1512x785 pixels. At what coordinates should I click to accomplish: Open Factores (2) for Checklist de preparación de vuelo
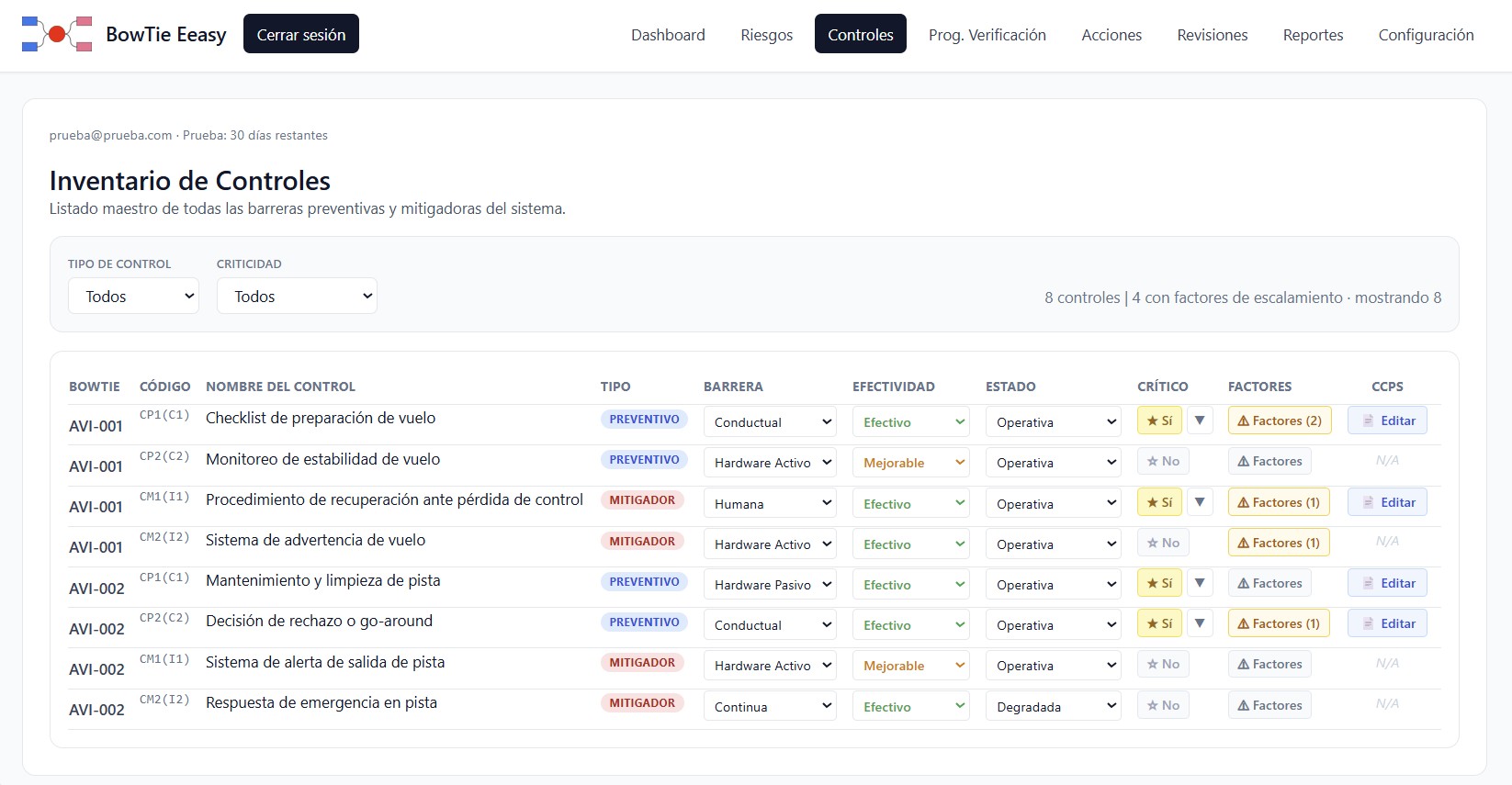[1280, 421]
